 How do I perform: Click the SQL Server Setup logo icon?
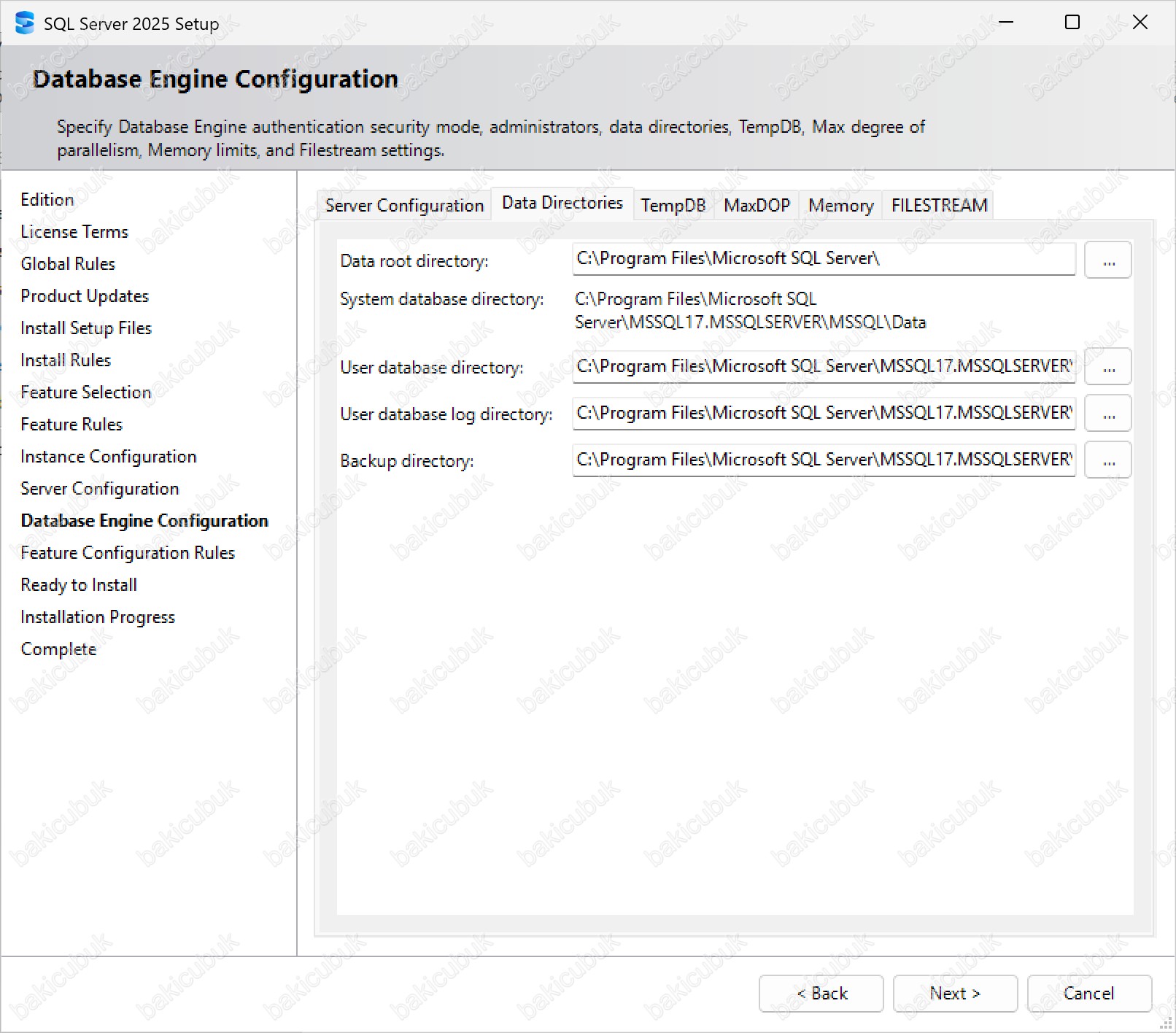[24, 23]
